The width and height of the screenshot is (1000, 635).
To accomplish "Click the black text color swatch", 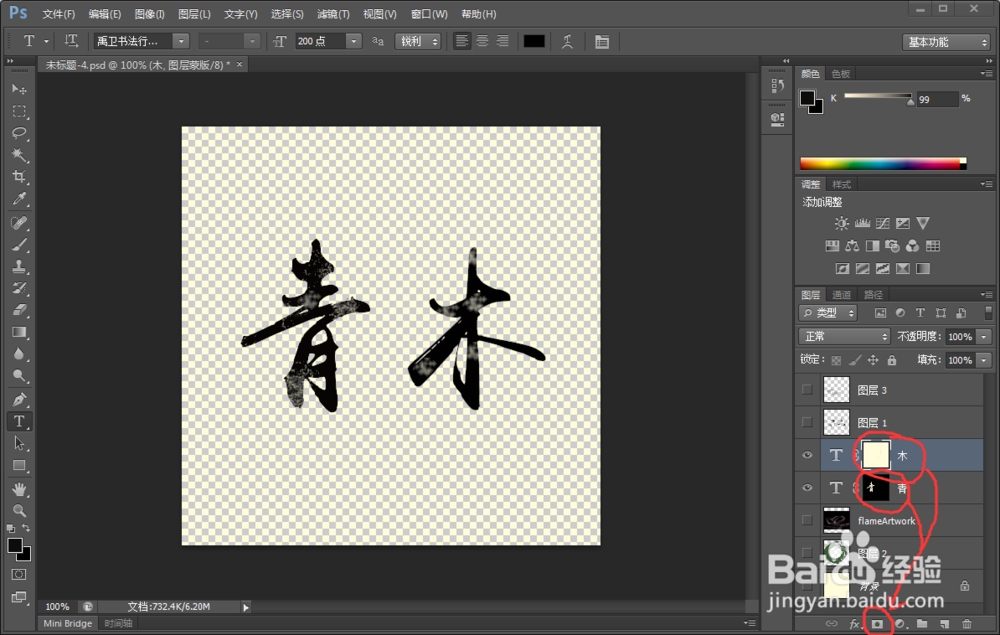I will [533, 41].
